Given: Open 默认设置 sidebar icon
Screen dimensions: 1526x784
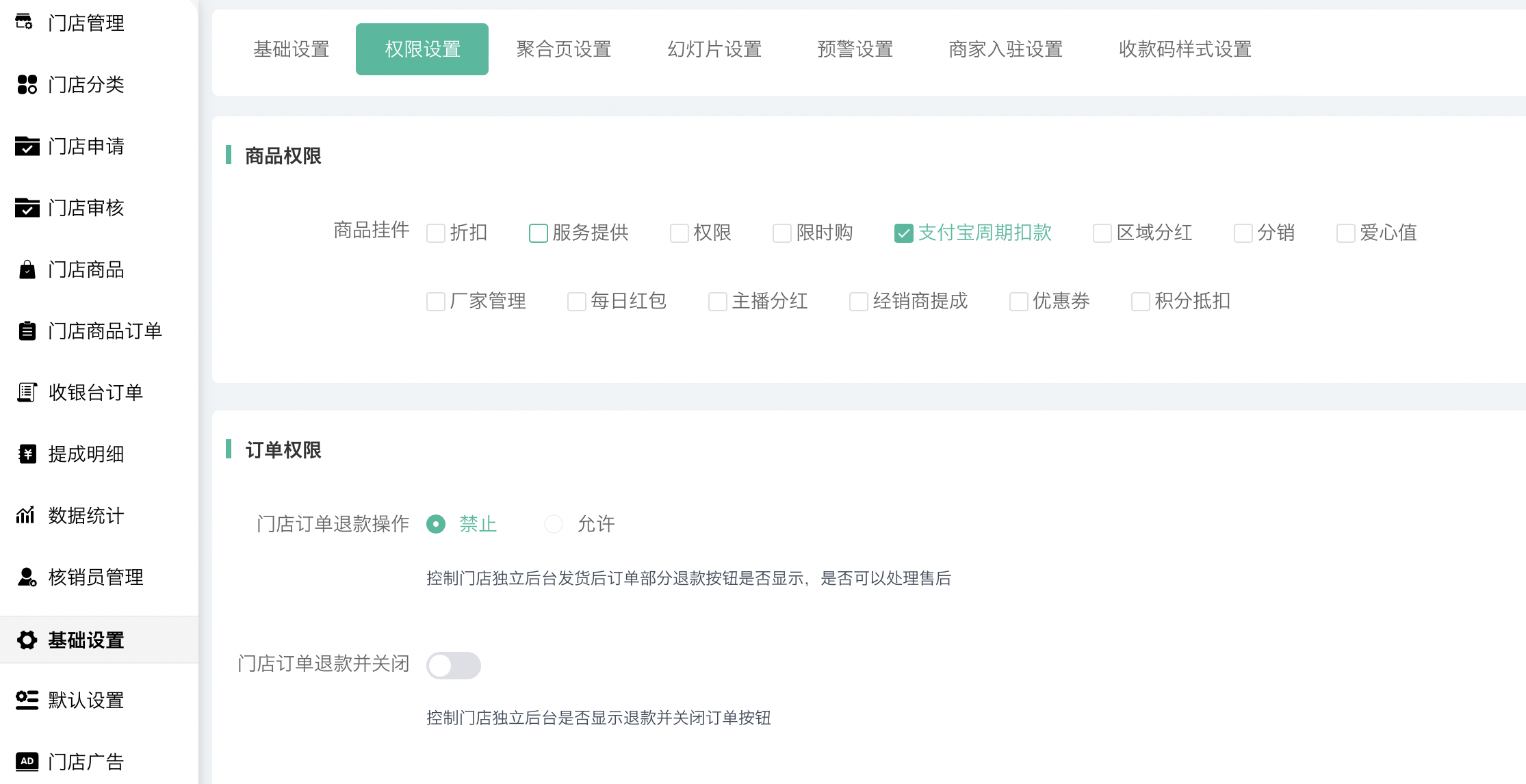Looking at the screenshot, I should (27, 700).
